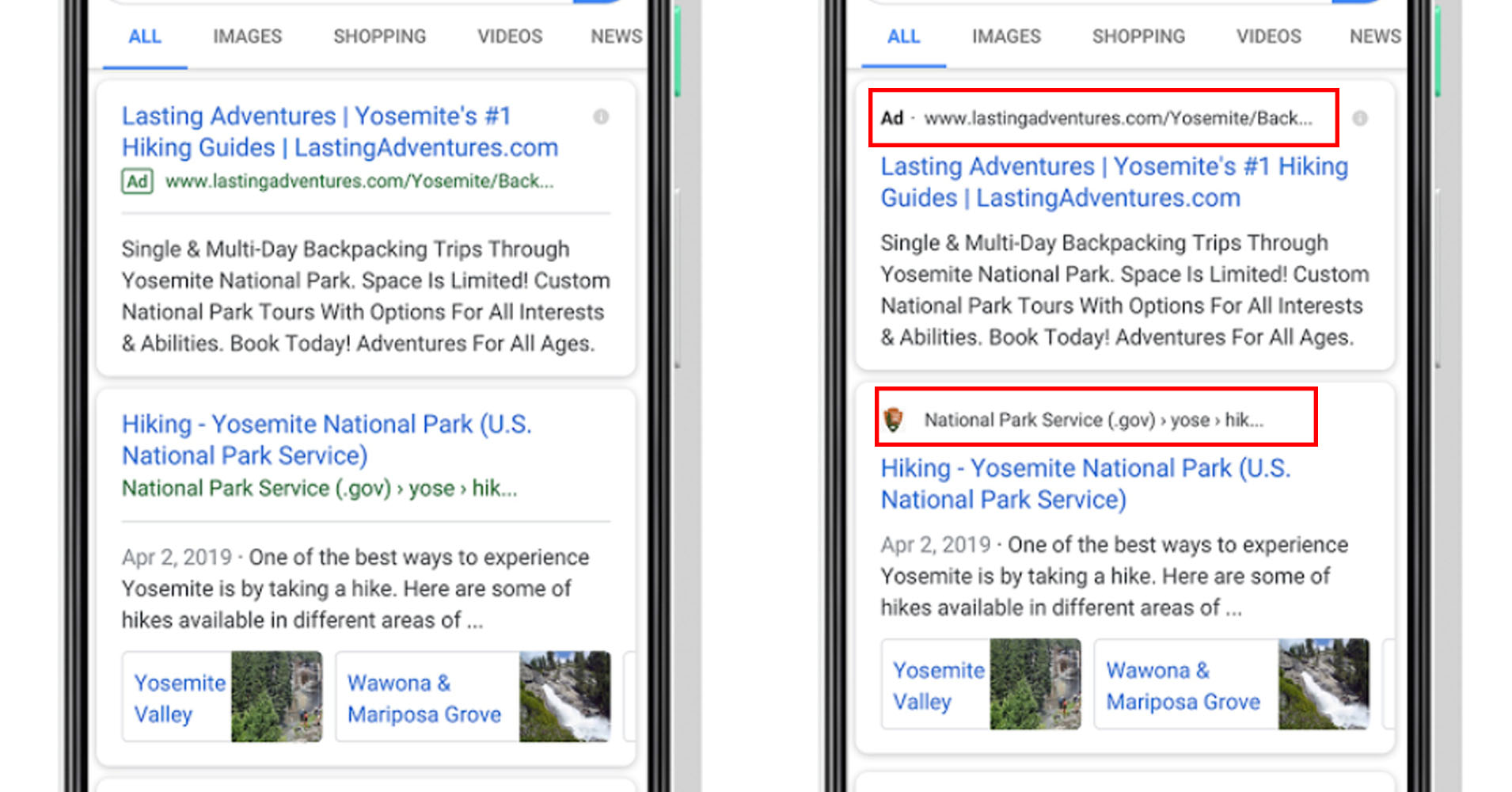This screenshot has height=792, width=1512.
Task: Open VIDEOS tab on left phone
Action: tap(510, 36)
